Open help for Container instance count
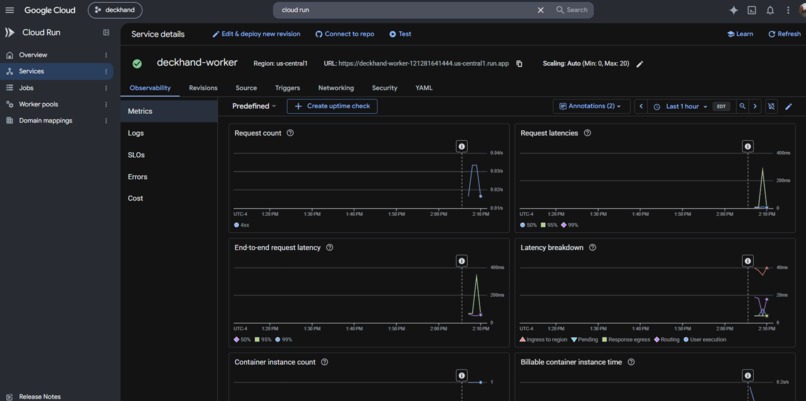Image resolution: width=806 pixels, height=401 pixels. 324,362
